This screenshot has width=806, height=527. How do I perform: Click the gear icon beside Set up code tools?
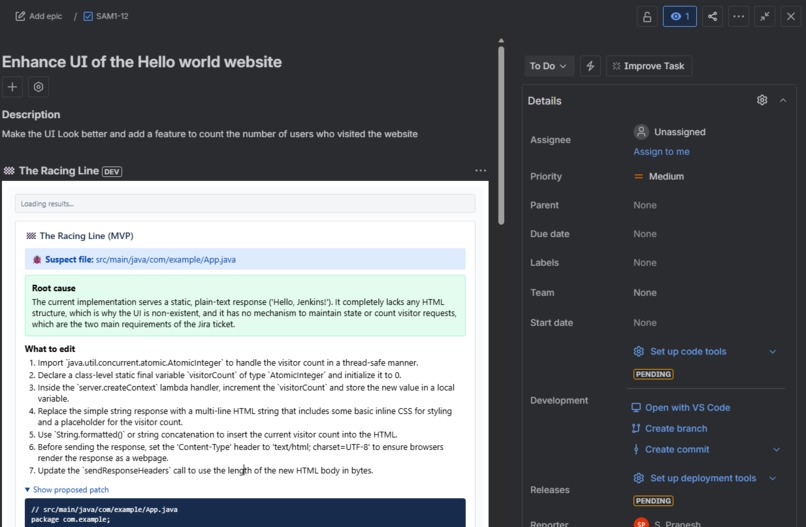click(638, 352)
